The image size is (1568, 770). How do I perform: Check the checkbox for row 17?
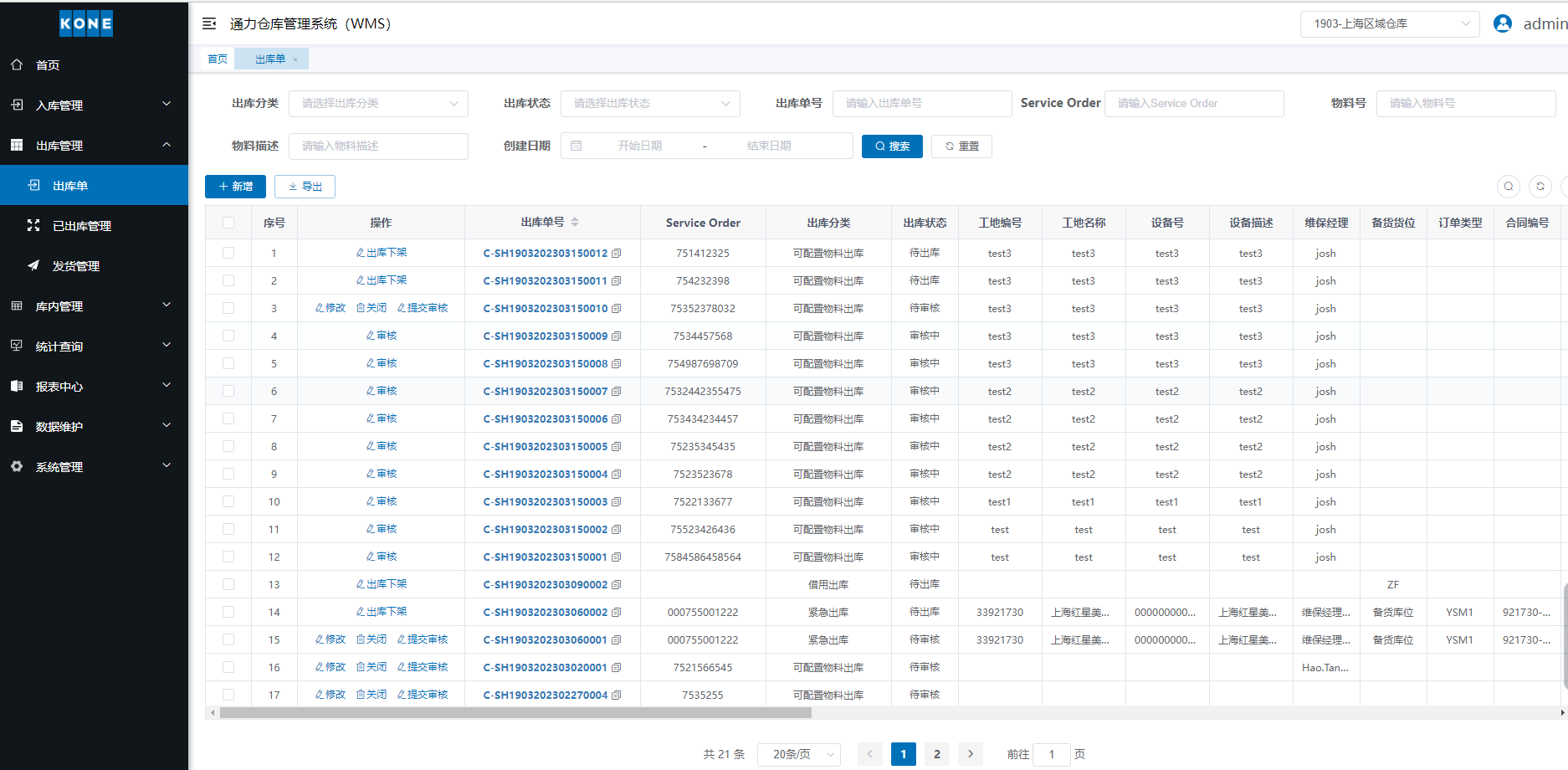[228, 695]
